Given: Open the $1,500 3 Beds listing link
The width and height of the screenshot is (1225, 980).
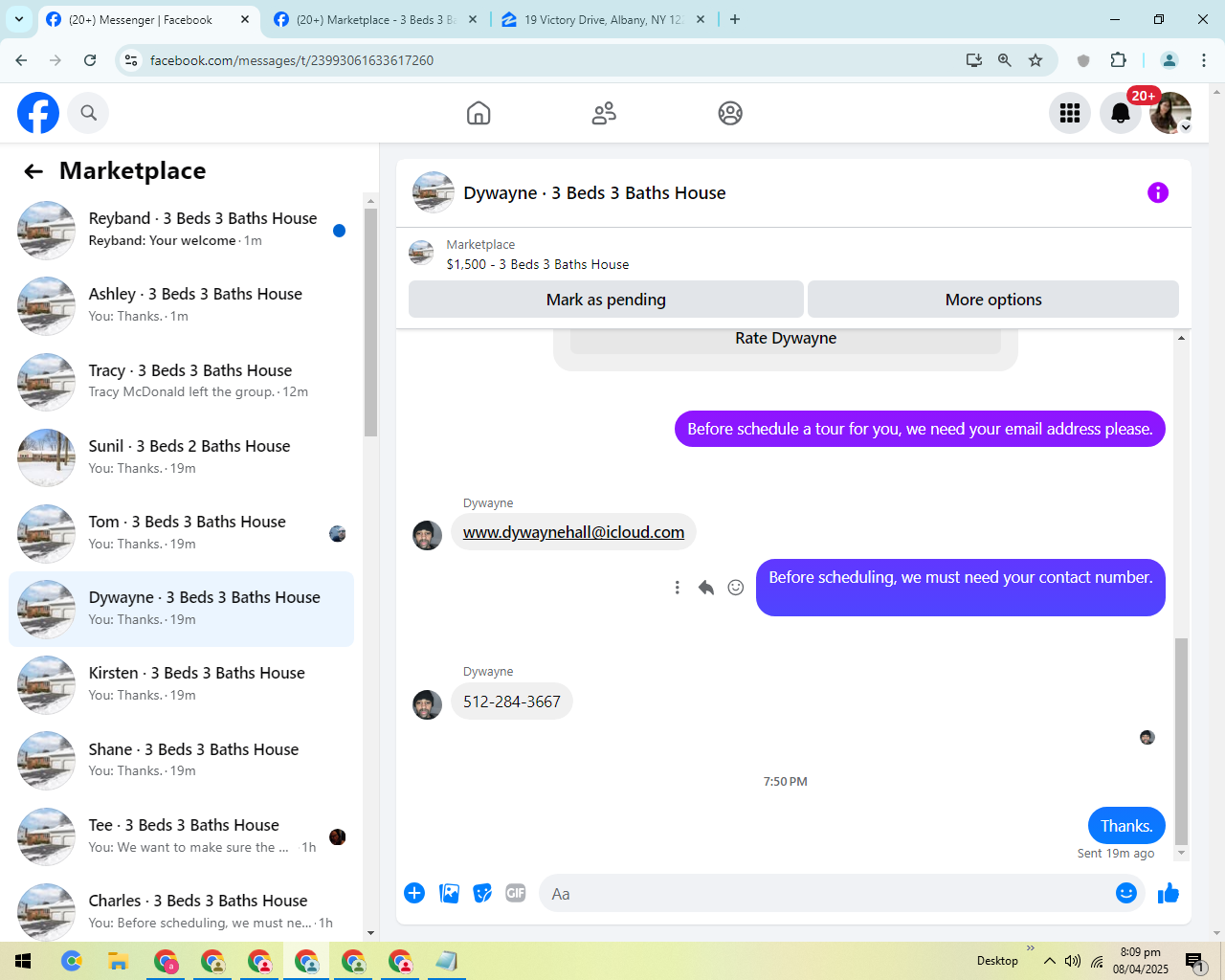Looking at the screenshot, I should tap(538, 264).
